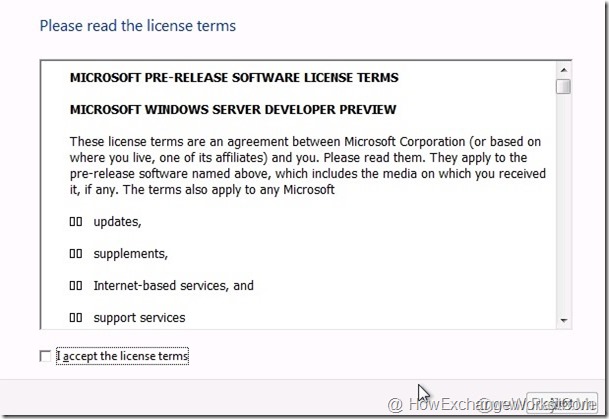Click the "Please read the license terms" heading
The image size is (609, 419).
click(138, 24)
